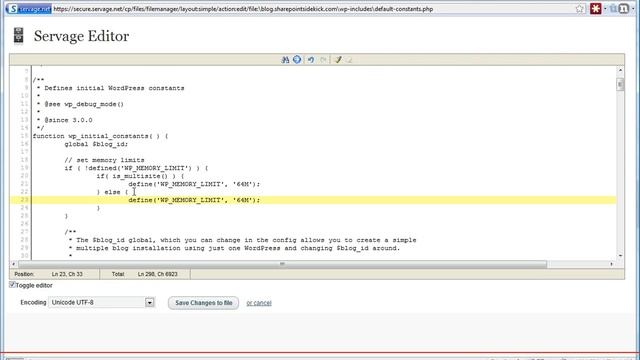The image size is (640, 360).
Task: Click line 21 define WP_MEMORY_LIMIT statement
Action: pyautogui.click(x=194, y=184)
